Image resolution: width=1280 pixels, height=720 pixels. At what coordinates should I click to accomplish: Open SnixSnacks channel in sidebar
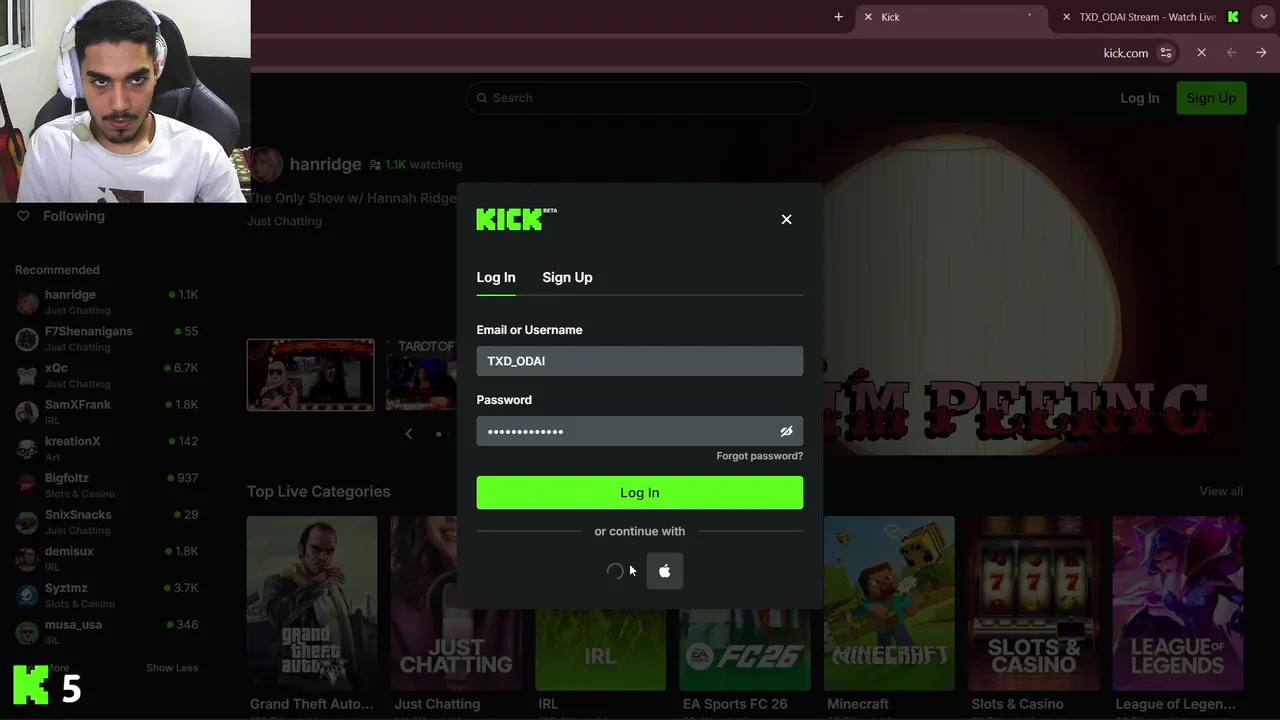tap(107, 521)
